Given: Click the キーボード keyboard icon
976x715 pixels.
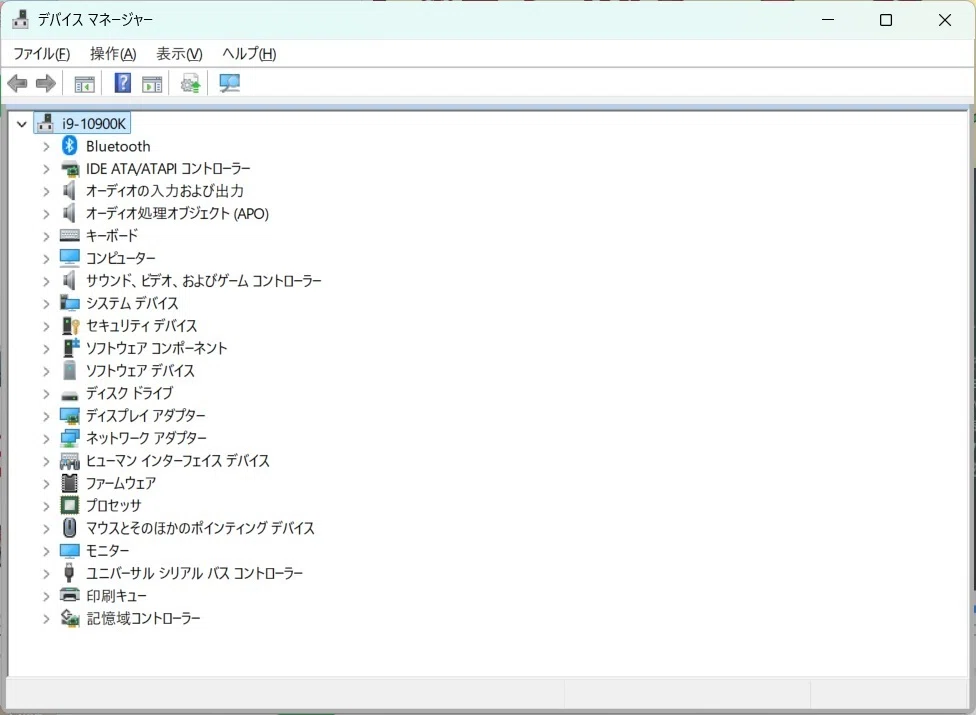Looking at the screenshot, I should click(x=70, y=235).
